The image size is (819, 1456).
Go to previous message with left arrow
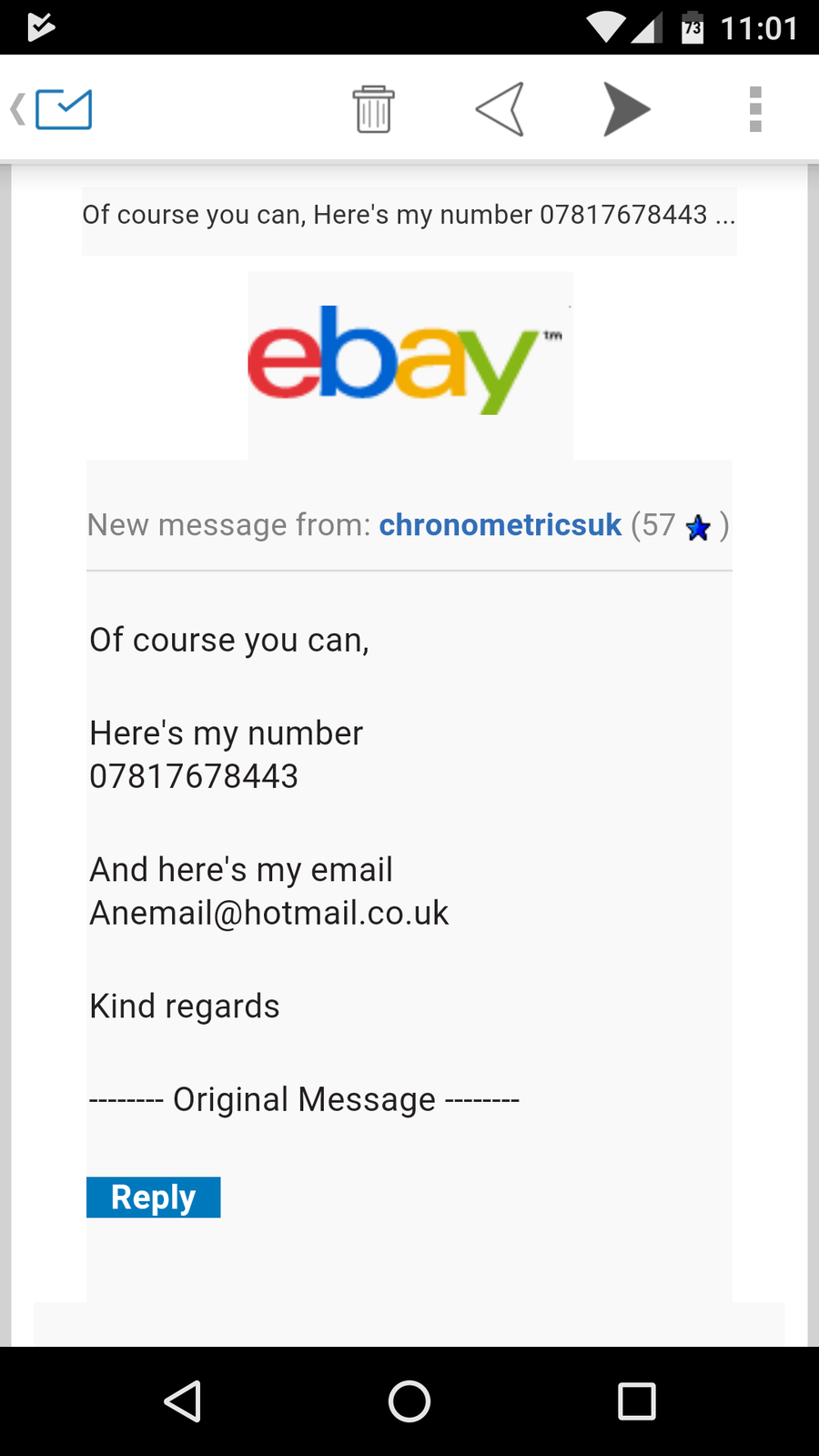pyautogui.click(x=500, y=110)
